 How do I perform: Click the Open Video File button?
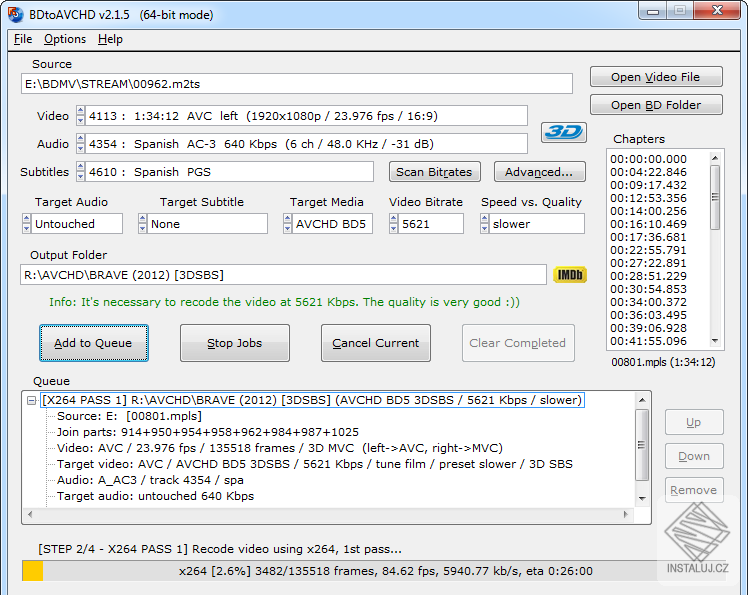(x=656, y=77)
